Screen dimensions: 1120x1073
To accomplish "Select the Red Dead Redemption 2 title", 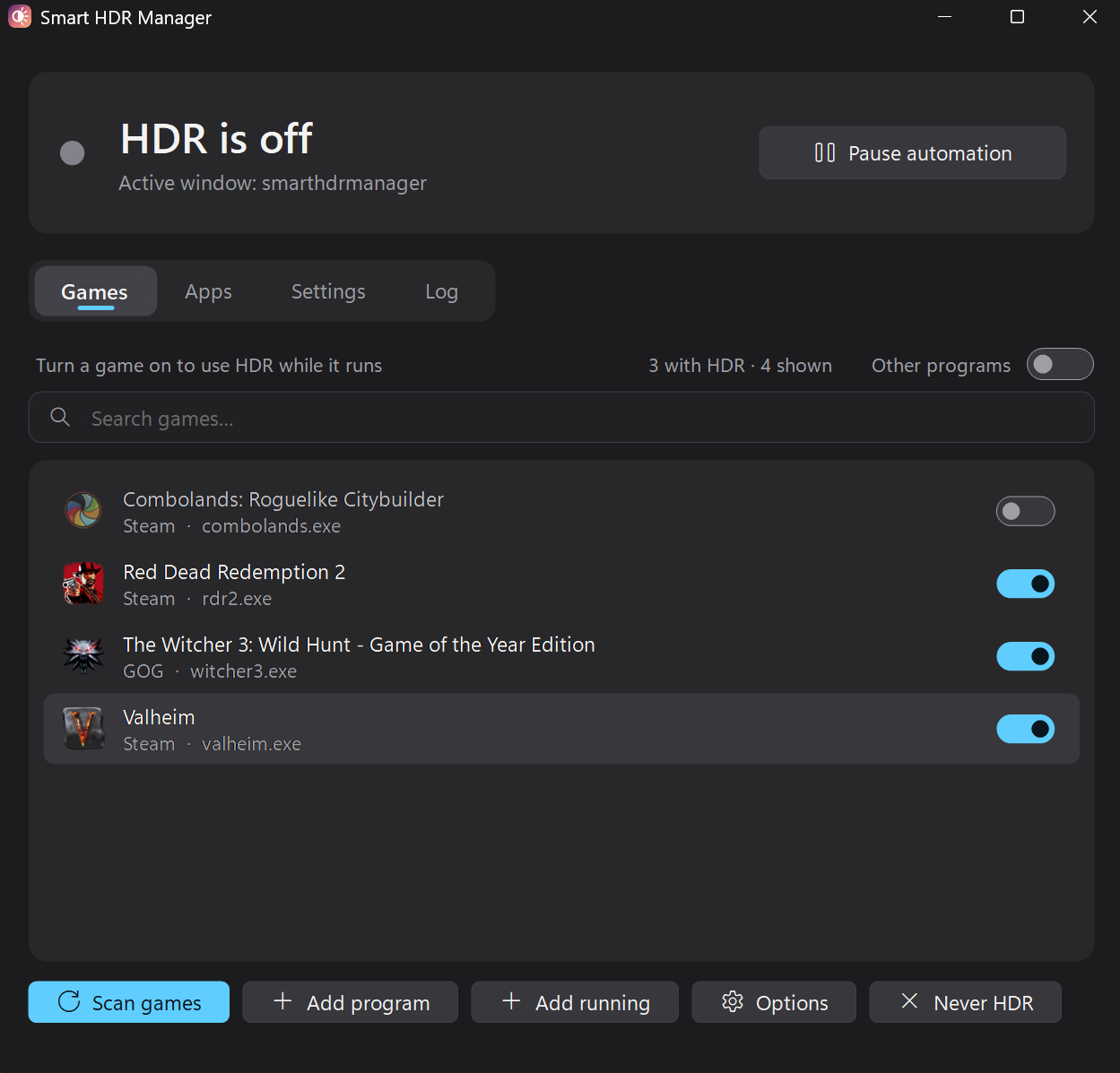I will [x=234, y=572].
